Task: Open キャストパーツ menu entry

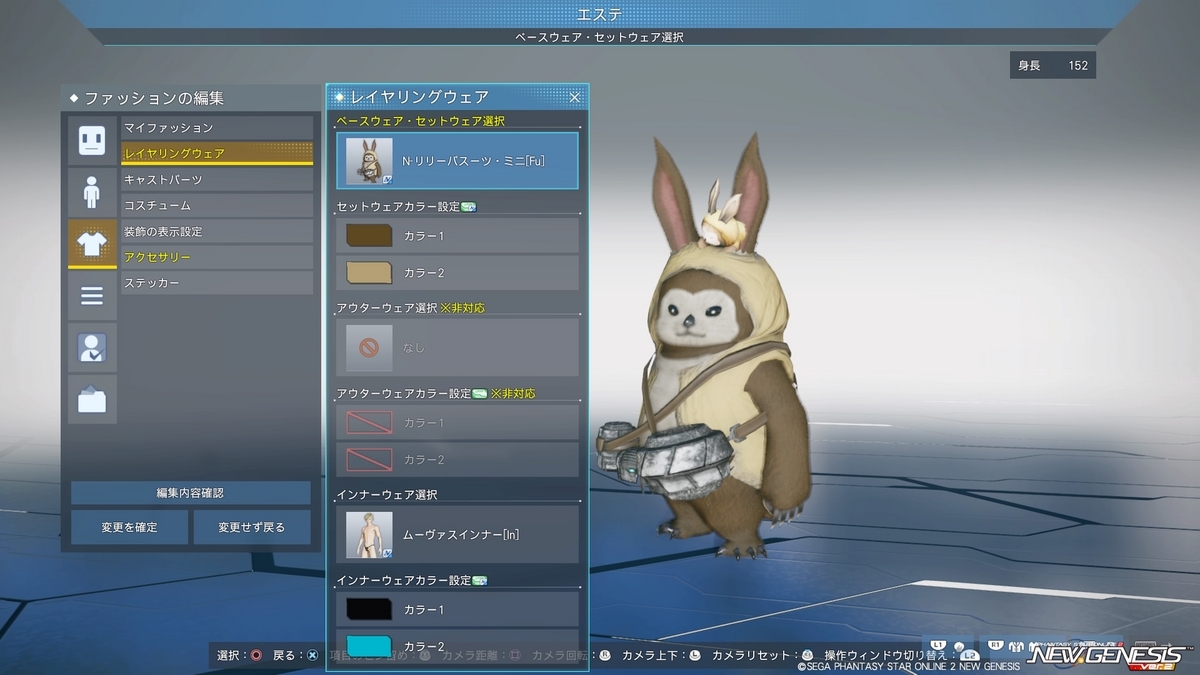Action: (x=217, y=180)
